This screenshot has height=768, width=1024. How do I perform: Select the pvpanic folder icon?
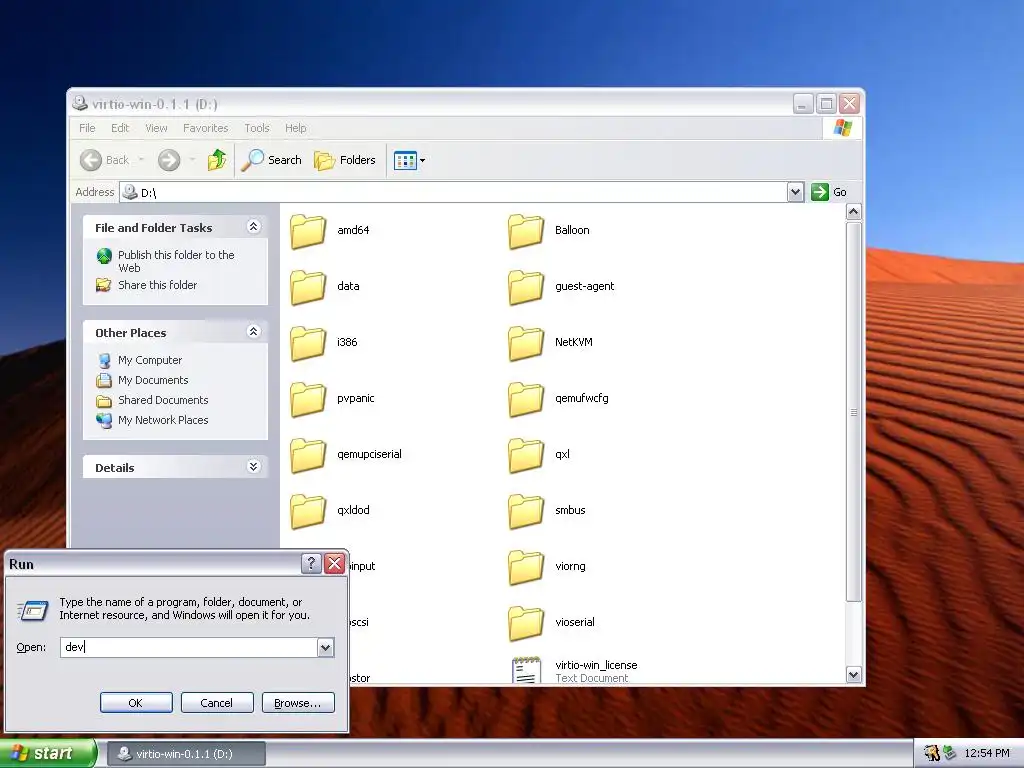(308, 400)
